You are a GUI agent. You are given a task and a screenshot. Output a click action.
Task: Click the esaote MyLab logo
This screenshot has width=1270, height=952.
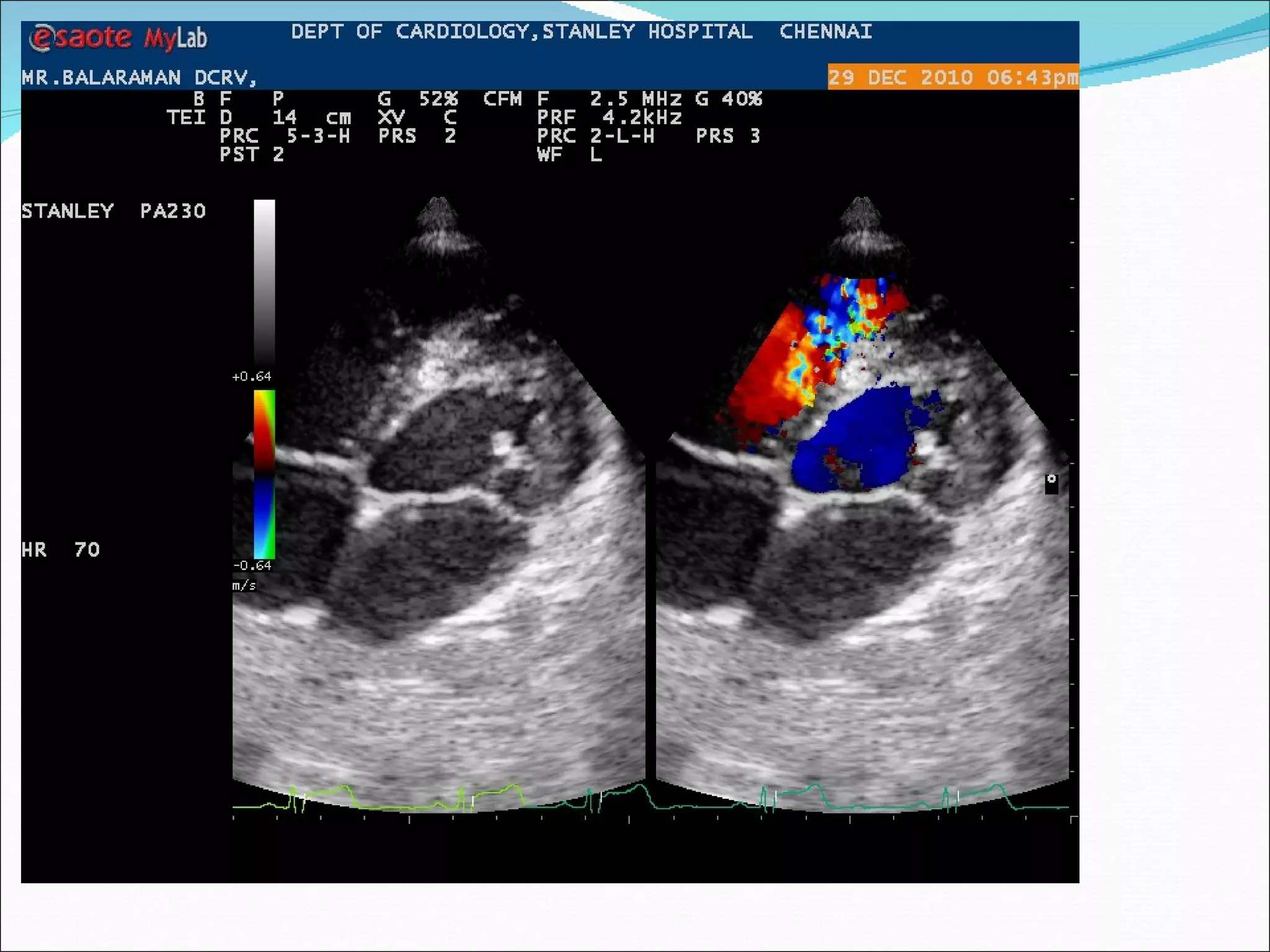click(x=118, y=38)
